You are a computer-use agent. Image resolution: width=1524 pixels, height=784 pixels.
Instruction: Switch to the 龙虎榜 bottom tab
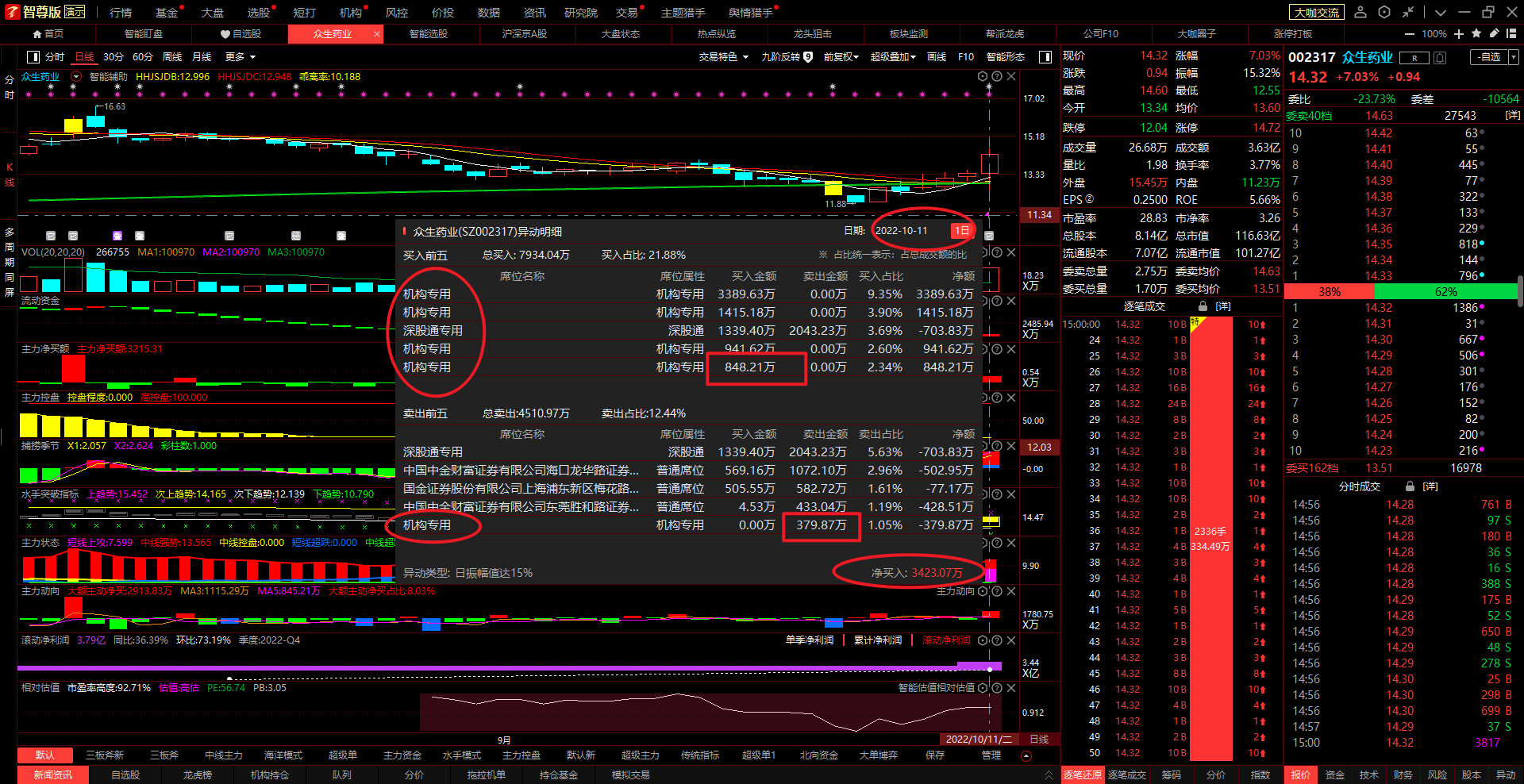198,775
